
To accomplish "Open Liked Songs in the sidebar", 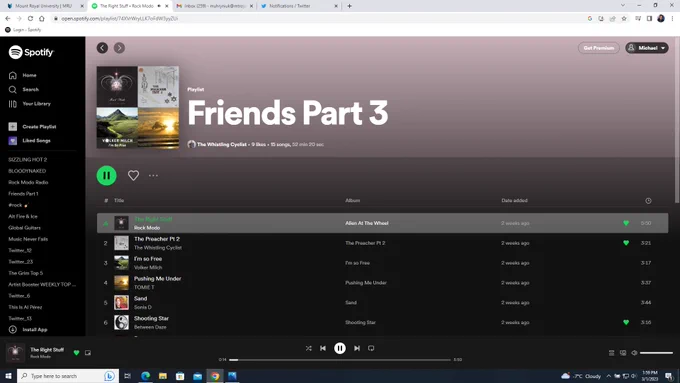I will coord(29,141).
